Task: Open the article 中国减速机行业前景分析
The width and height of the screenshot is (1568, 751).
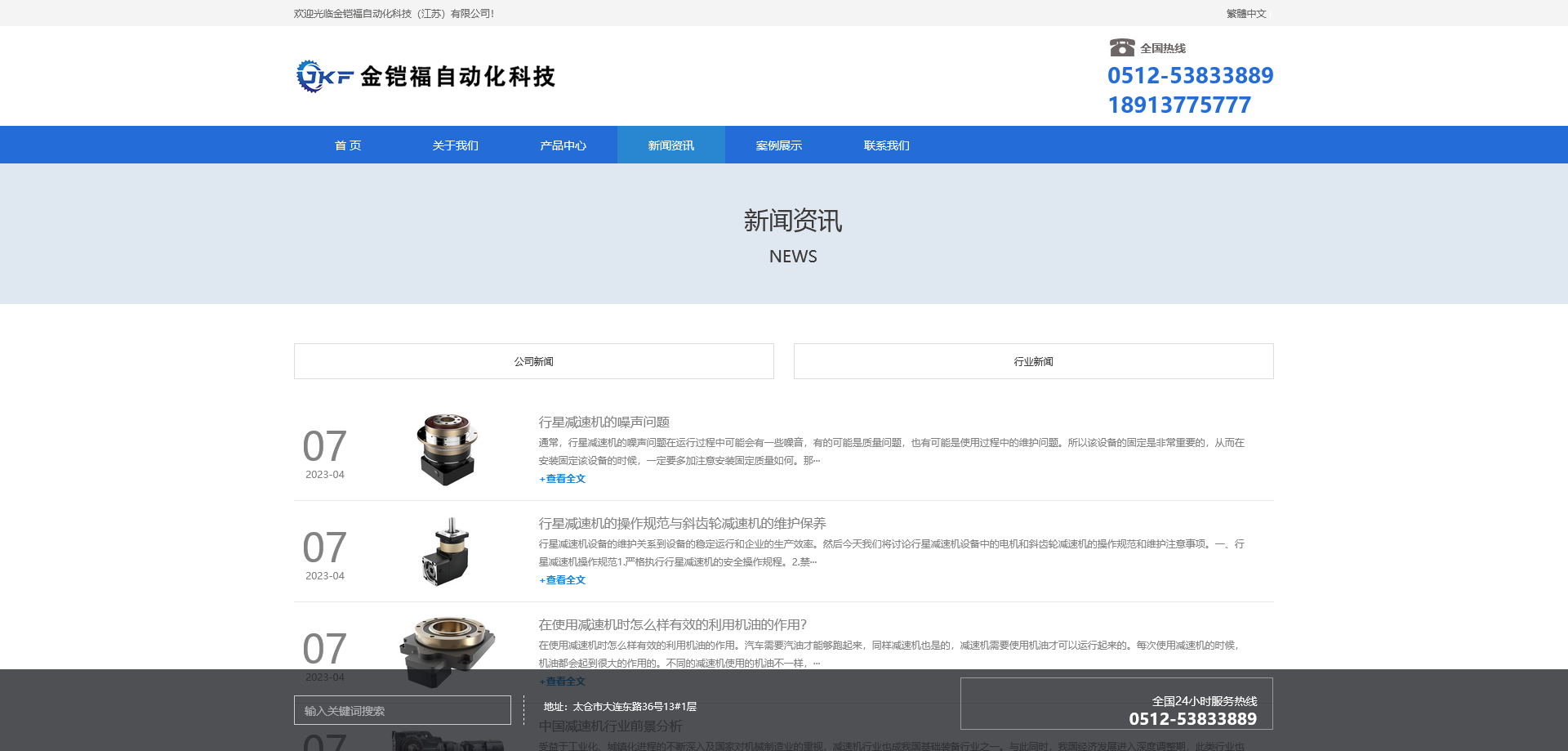Action: click(612, 726)
